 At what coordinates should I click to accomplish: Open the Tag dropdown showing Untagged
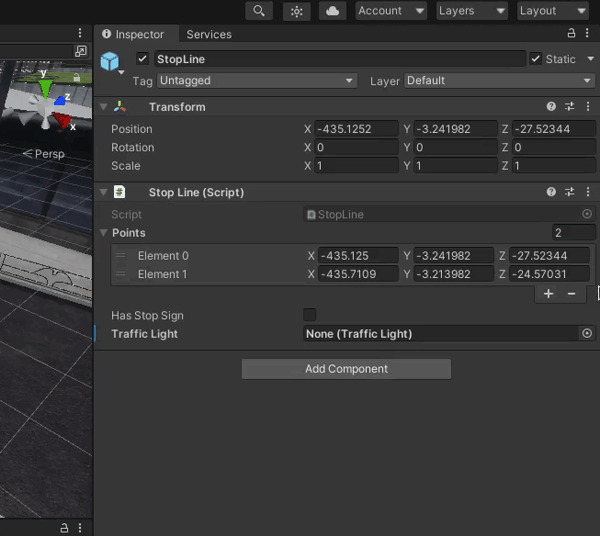click(256, 81)
